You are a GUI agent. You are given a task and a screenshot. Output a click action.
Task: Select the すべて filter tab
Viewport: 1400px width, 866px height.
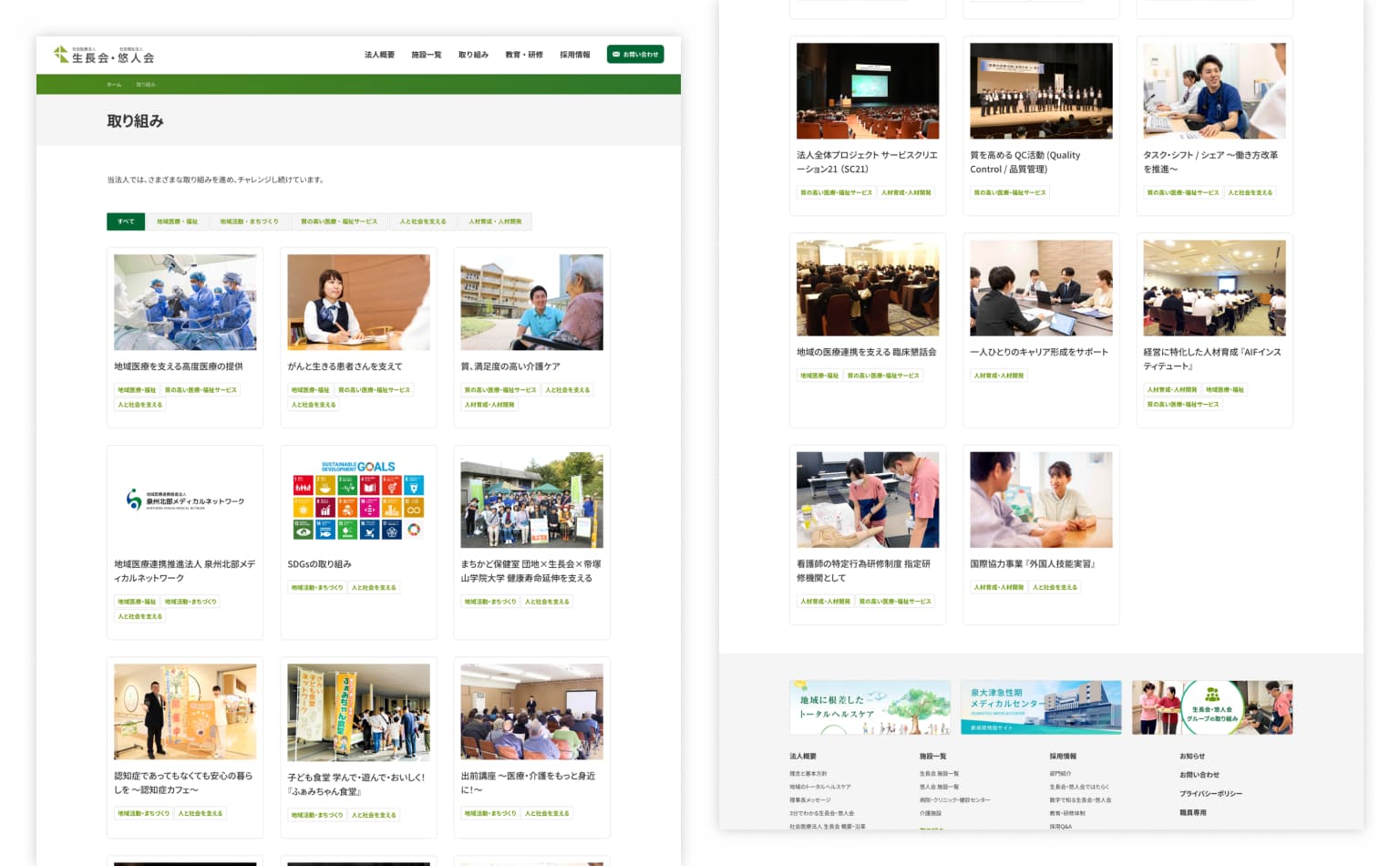pyautogui.click(x=126, y=222)
